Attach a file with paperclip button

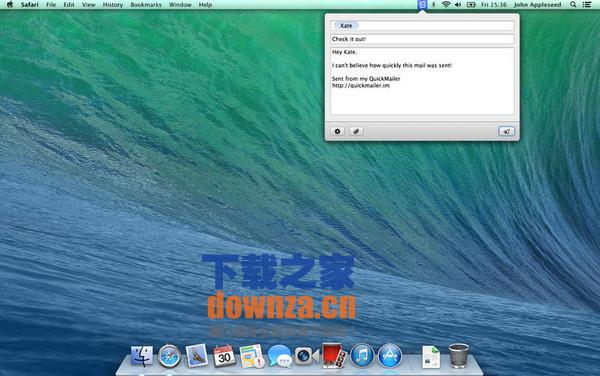click(x=356, y=131)
